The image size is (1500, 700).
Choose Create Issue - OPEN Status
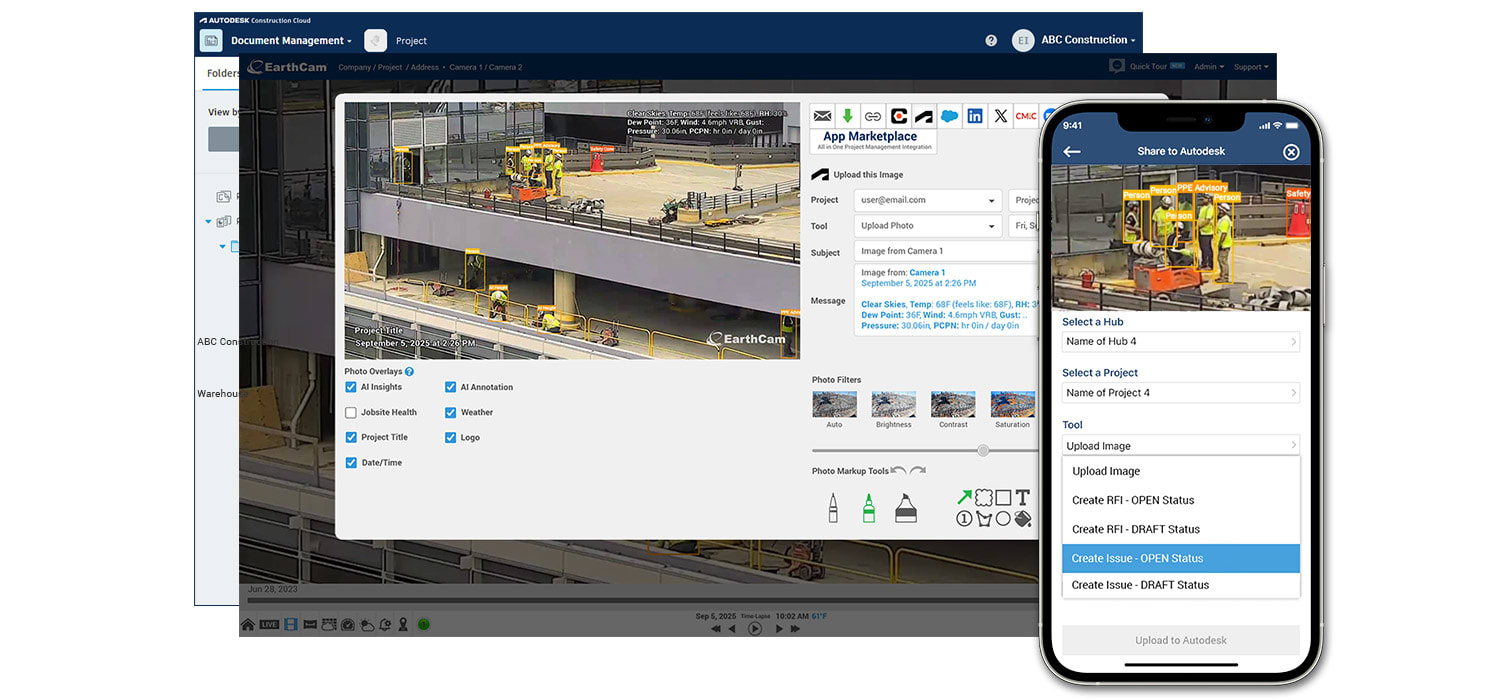click(1181, 558)
